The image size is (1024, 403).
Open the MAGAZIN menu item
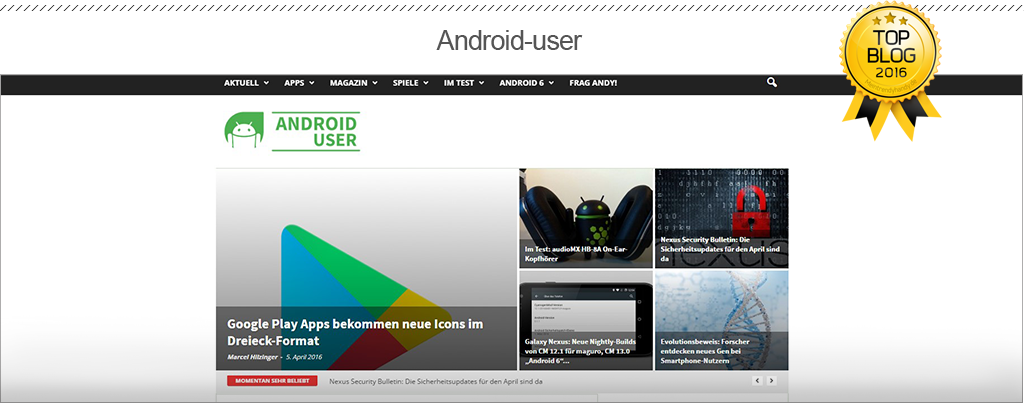coord(349,84)
